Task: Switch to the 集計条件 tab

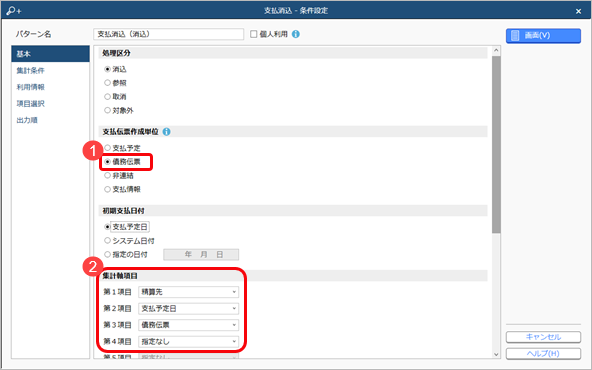Action: click(51, 70)
